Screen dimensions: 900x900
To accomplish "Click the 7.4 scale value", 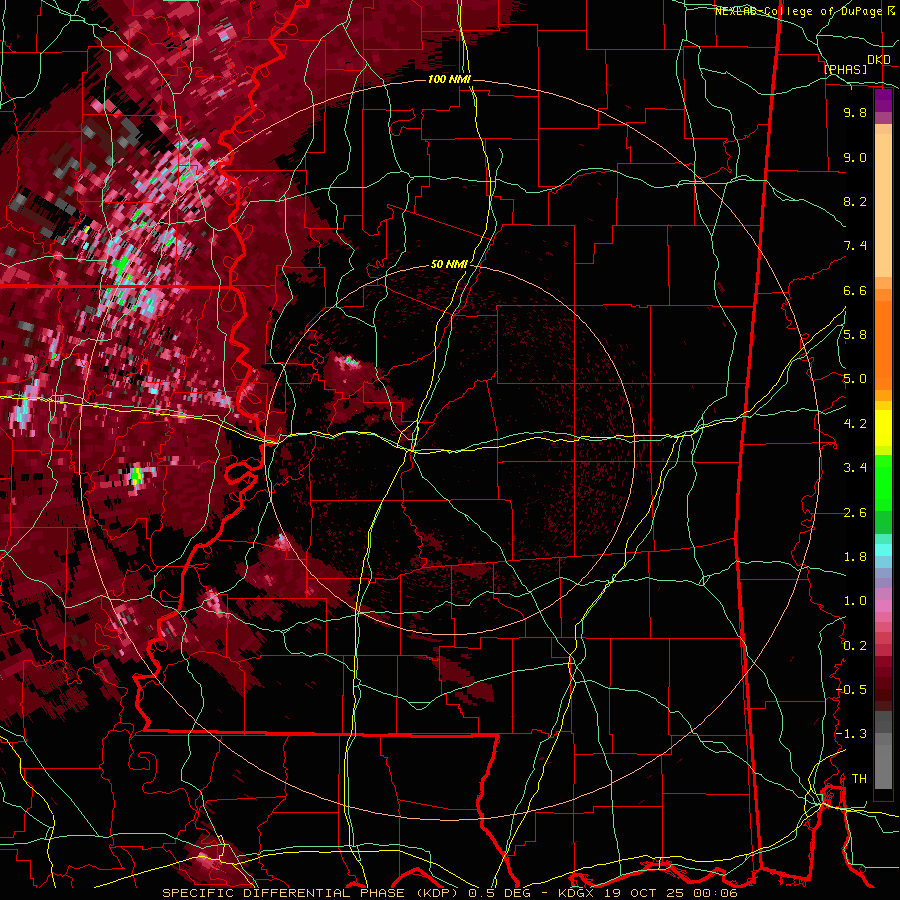I will (855, 246).
